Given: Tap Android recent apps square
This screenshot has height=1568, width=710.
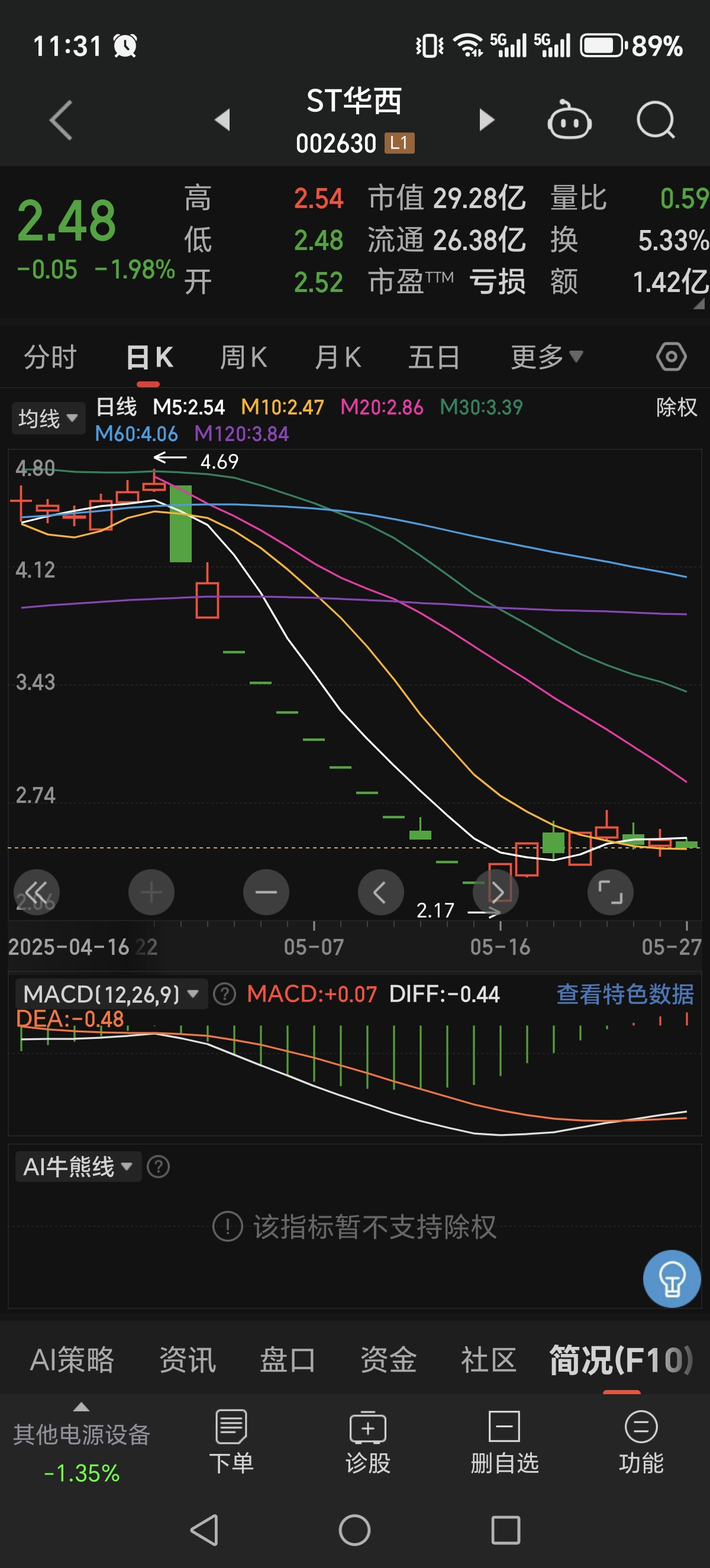Looking at the screenshot, I should coord(505,1530).
